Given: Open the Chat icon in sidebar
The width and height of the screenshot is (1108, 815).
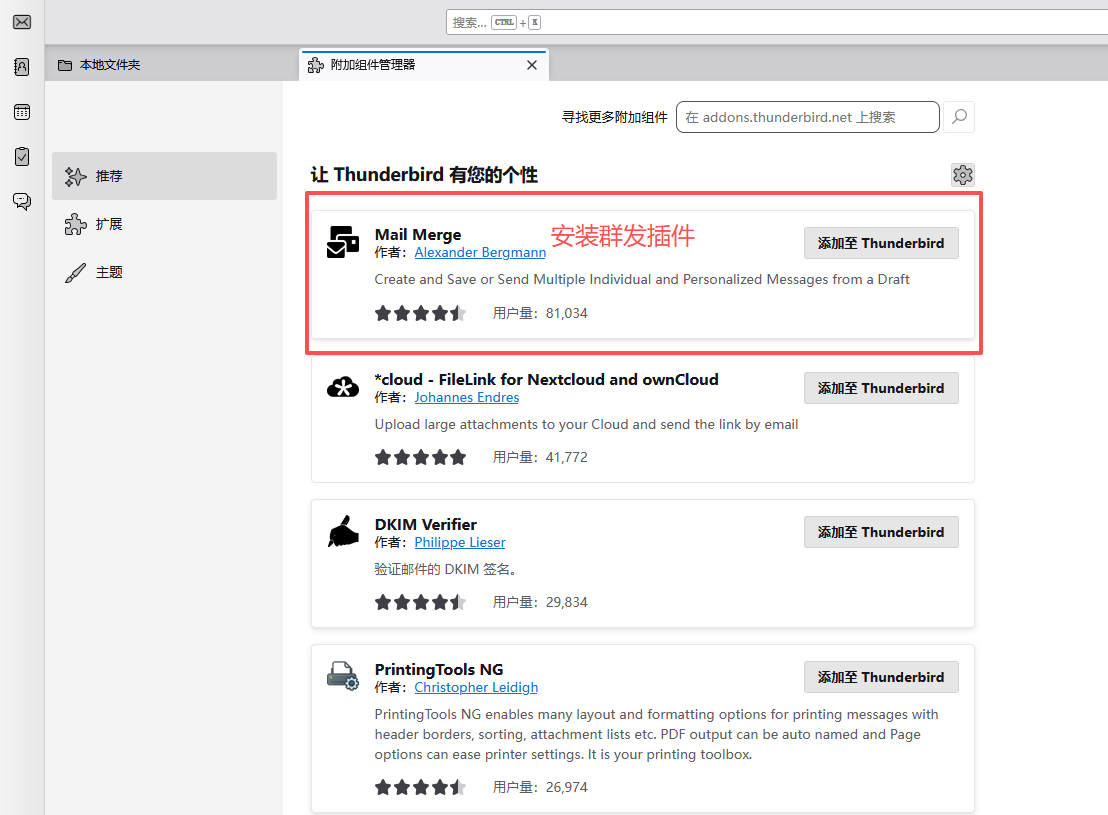Looking at the screenshot, I should click(22, 201).
